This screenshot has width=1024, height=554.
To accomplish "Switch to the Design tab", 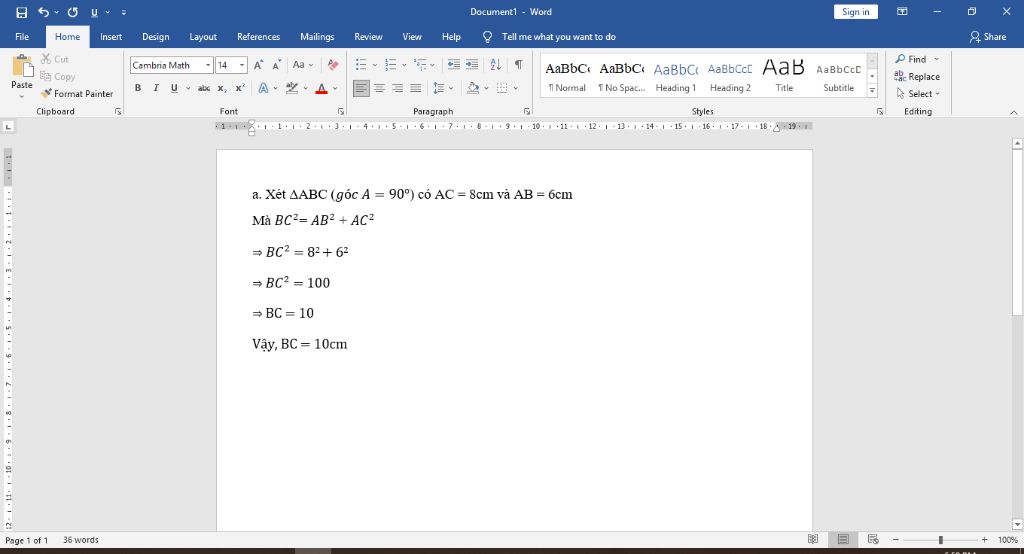I will click(x=155, y=37).
